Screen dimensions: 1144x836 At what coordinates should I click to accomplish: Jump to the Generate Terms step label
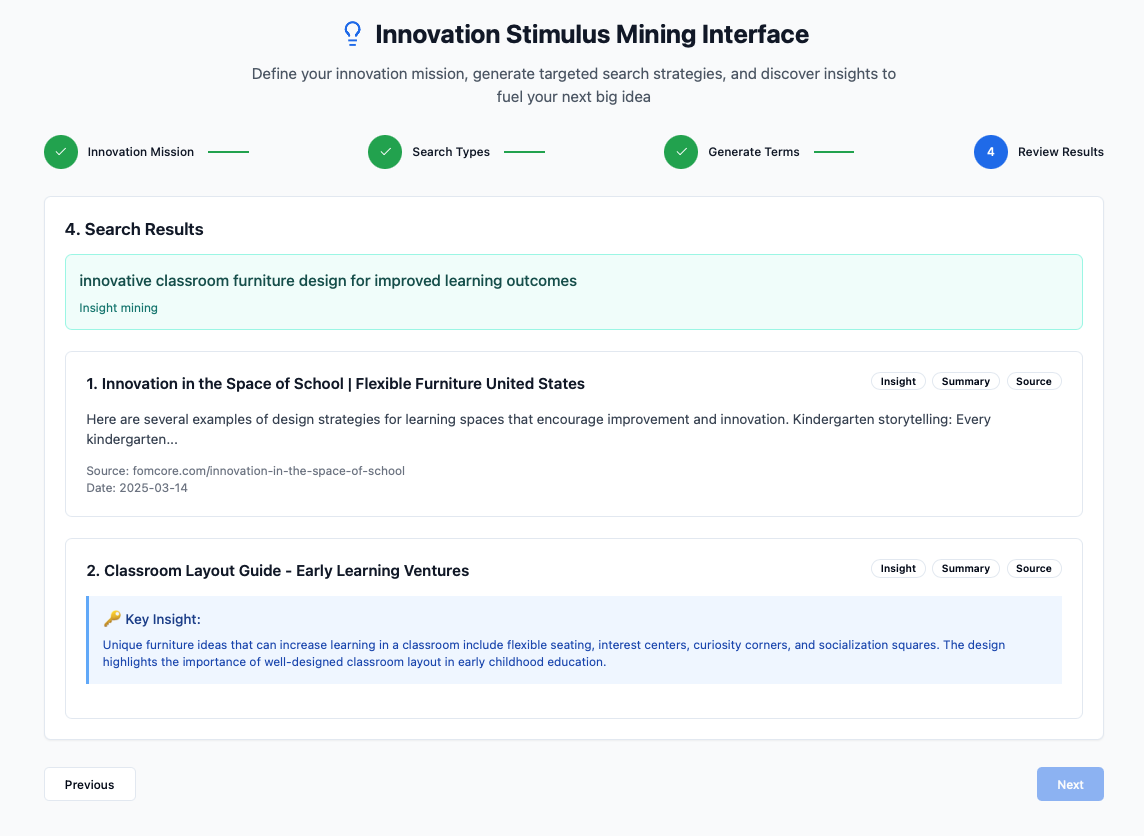coord(754,152)
